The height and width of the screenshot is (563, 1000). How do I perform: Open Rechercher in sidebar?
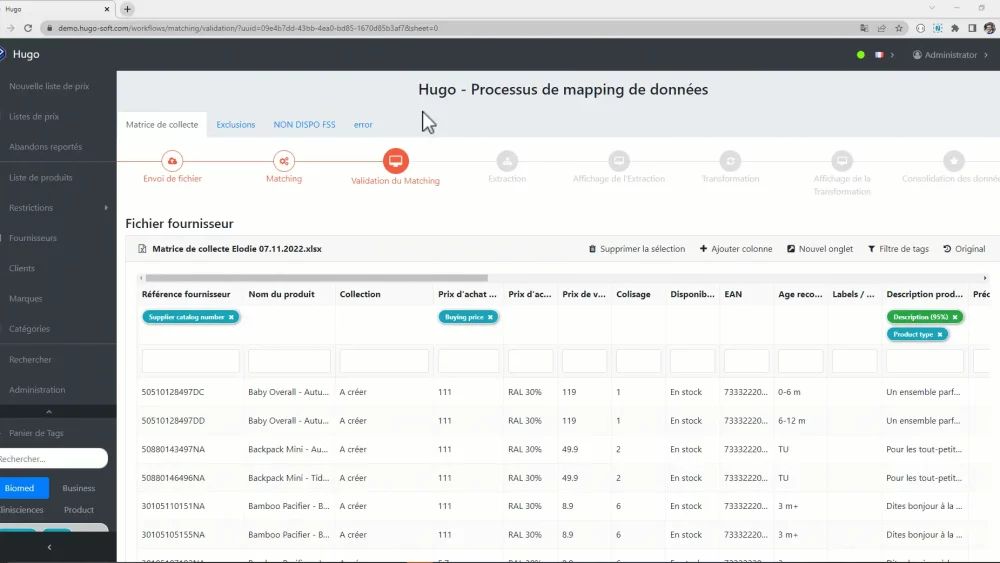click(x=30, y=360)
